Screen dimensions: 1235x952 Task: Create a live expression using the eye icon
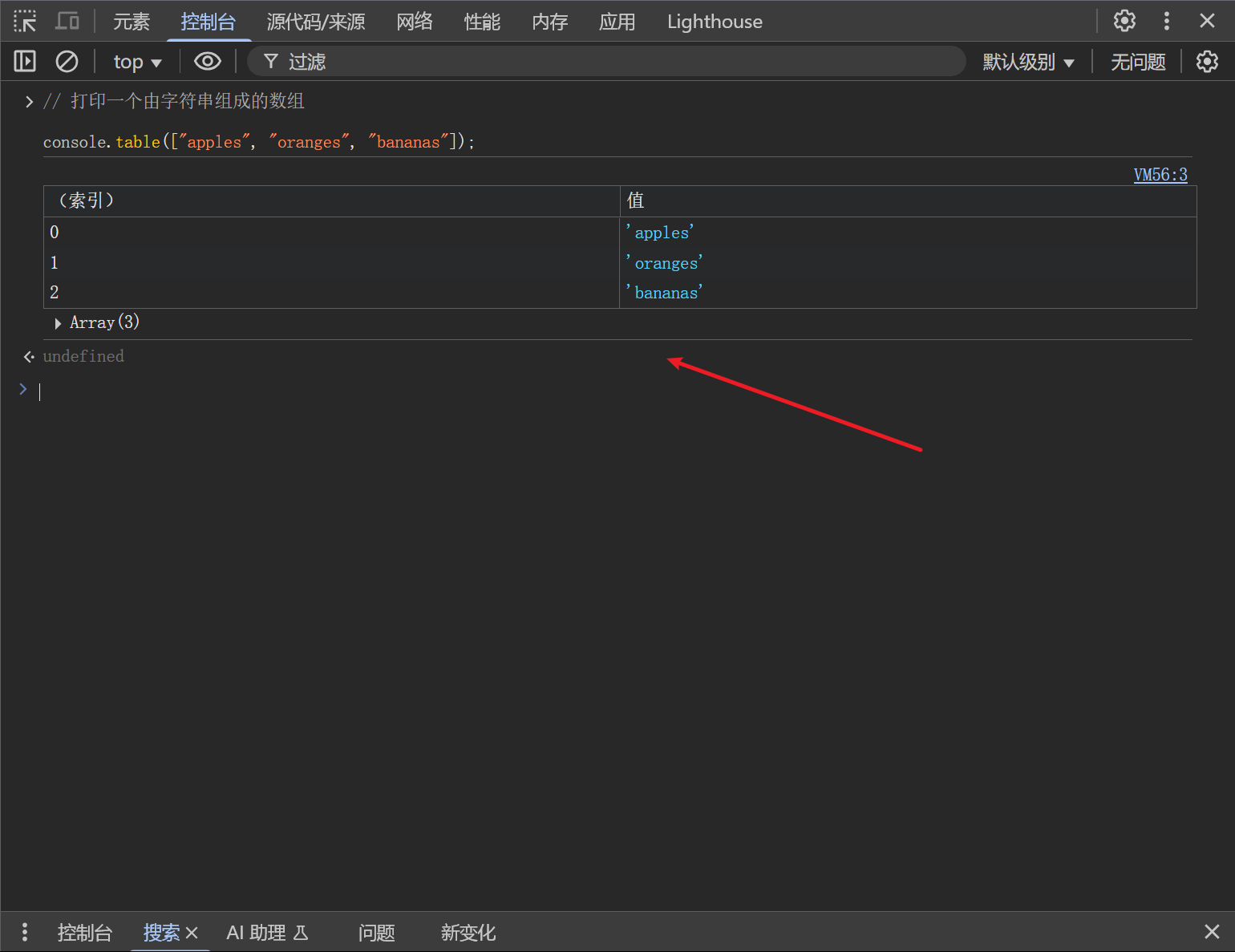click(208, 61)
